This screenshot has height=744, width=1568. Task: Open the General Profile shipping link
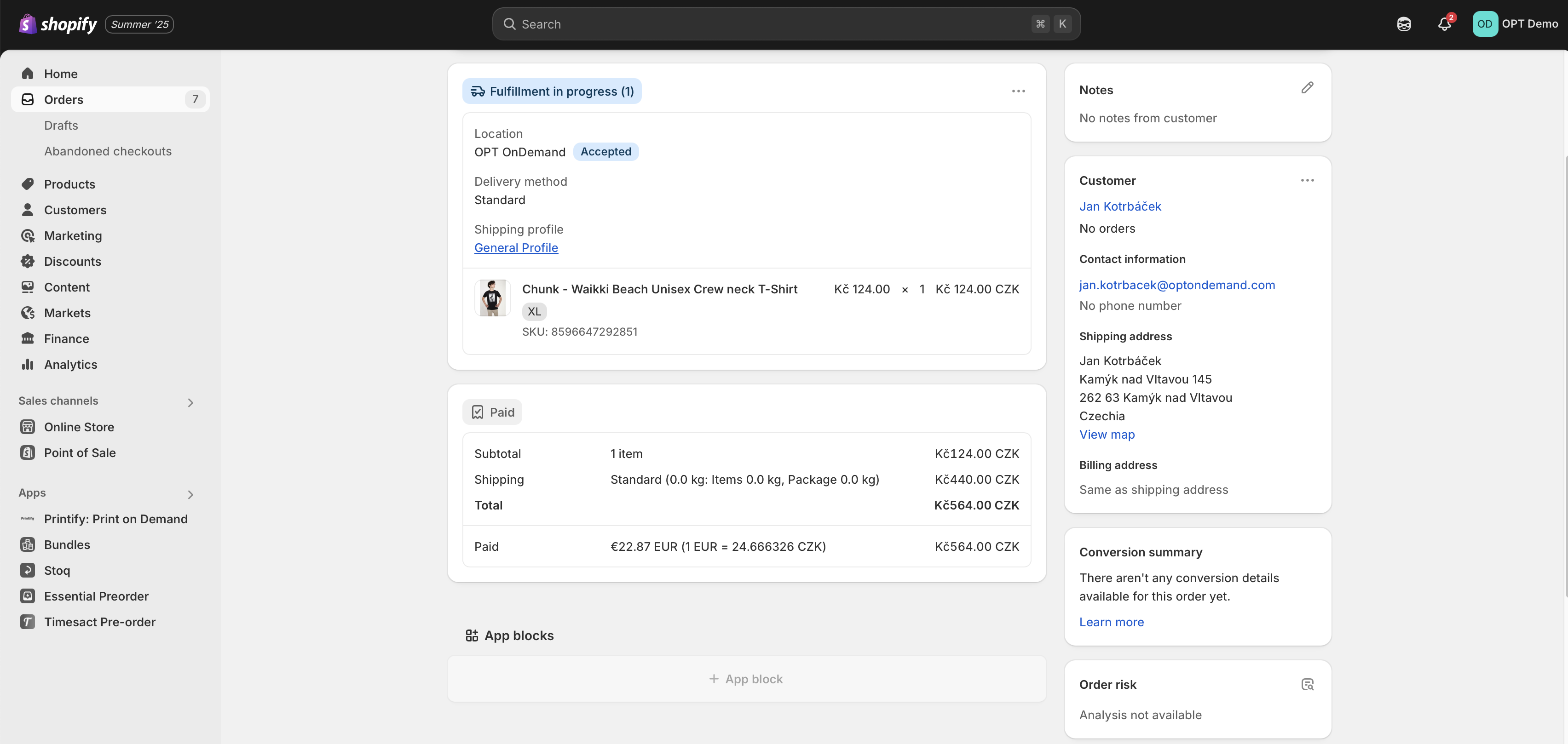[x=516, y=247]
